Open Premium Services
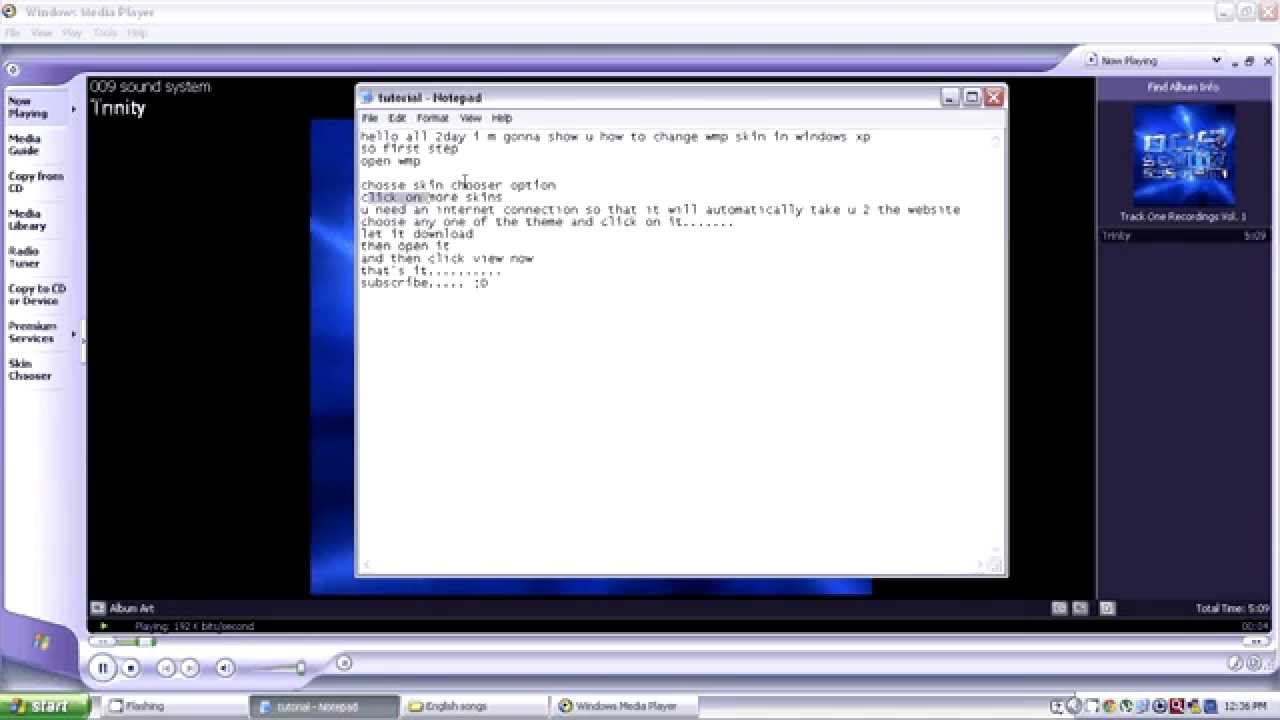Viewport: 1280px width, 720px height. pyautogui.click(x=32, y=332)
